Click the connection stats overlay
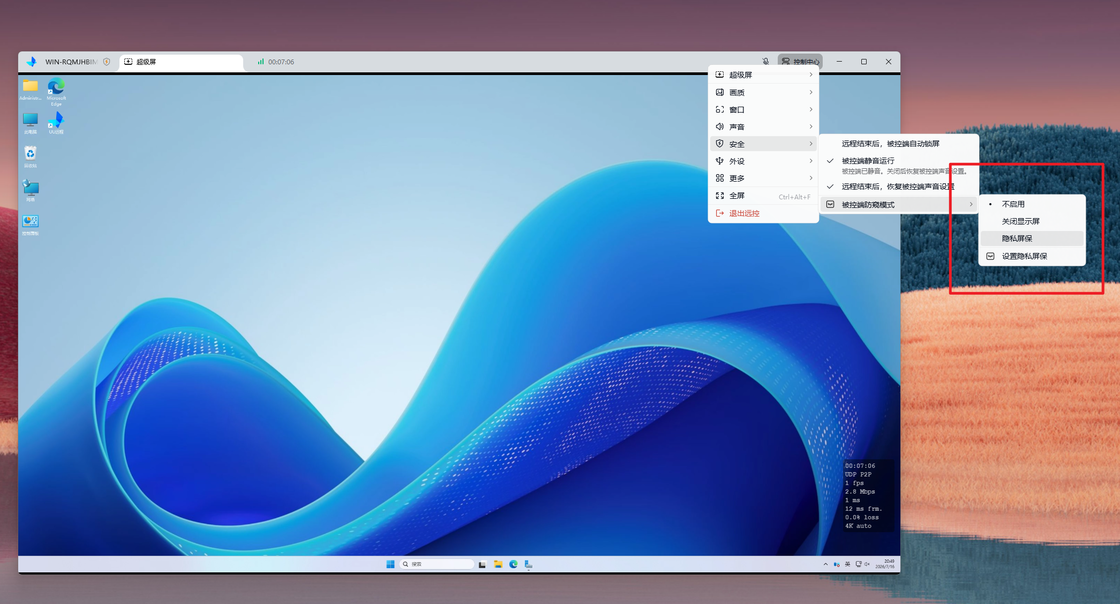The image size is (1120, 604). (x=867, y=495)
